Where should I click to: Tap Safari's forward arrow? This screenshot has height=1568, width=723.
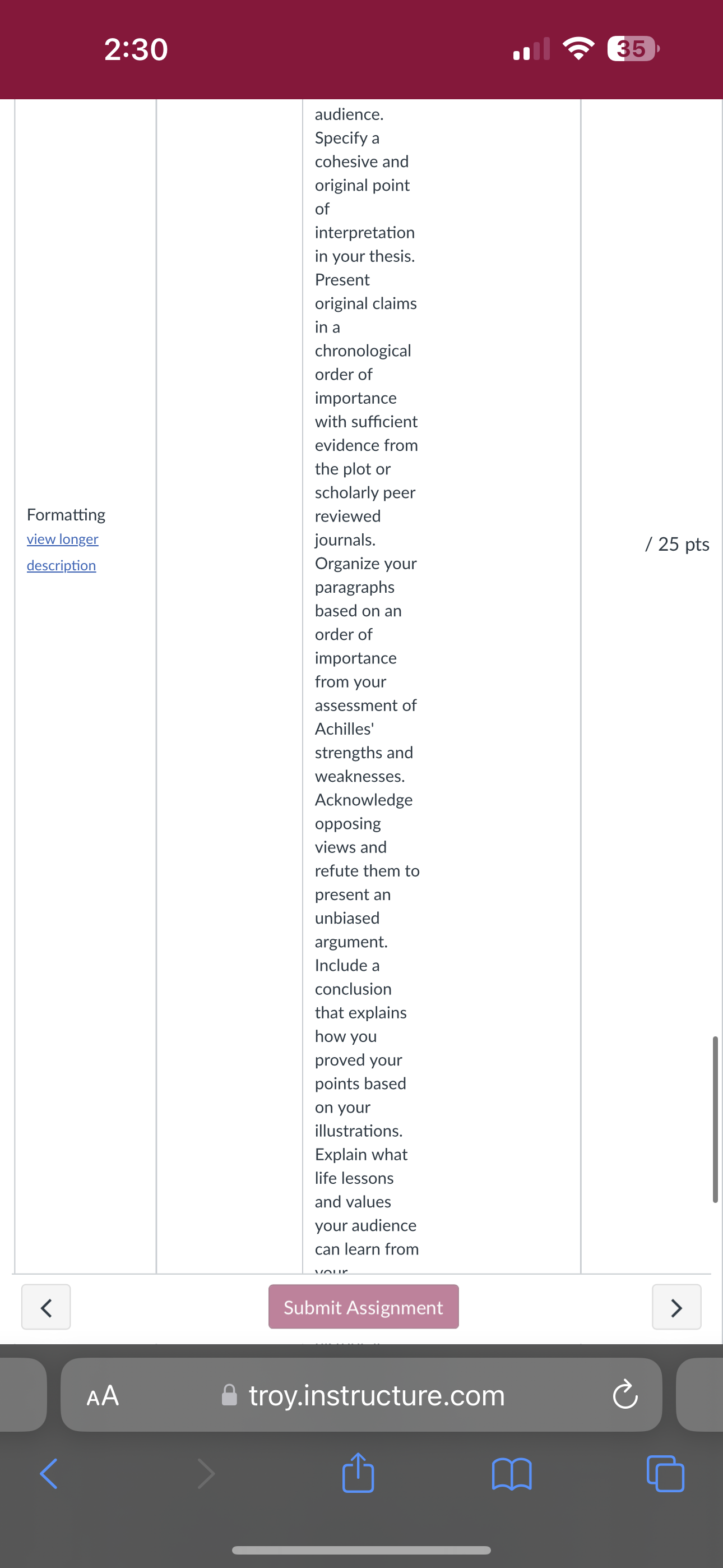coord(206,1474)
